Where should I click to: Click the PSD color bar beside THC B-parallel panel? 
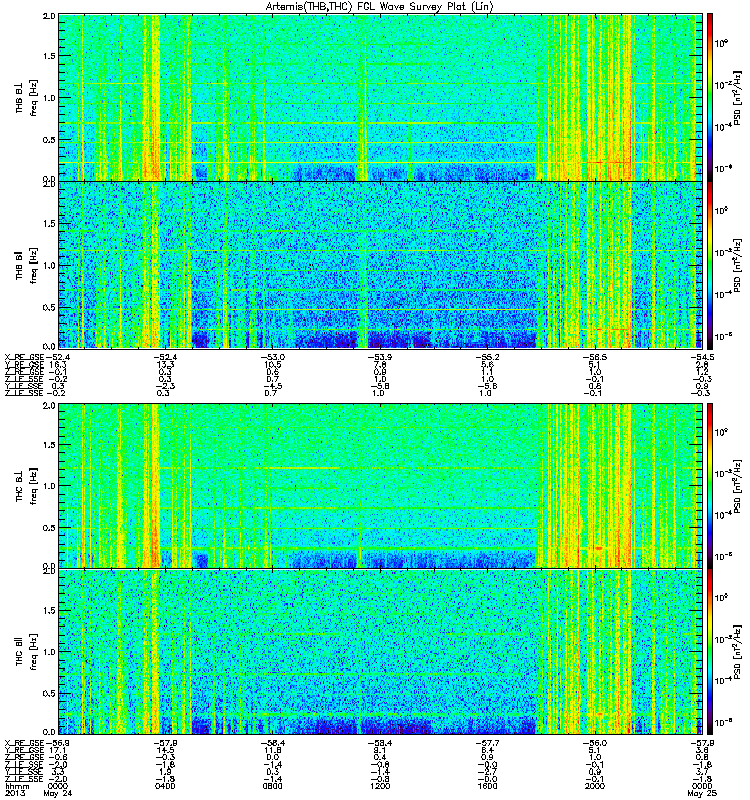(710, 652)
